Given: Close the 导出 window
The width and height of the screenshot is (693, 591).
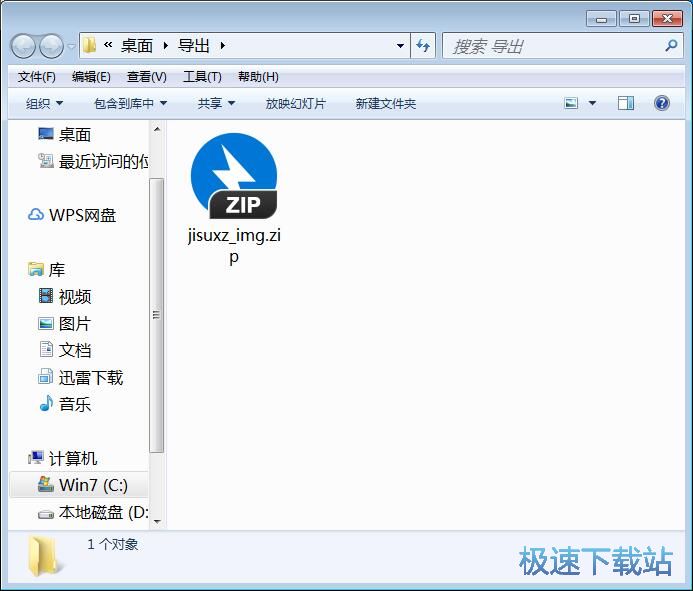Looking at the screenshot, I should (667, 19).
